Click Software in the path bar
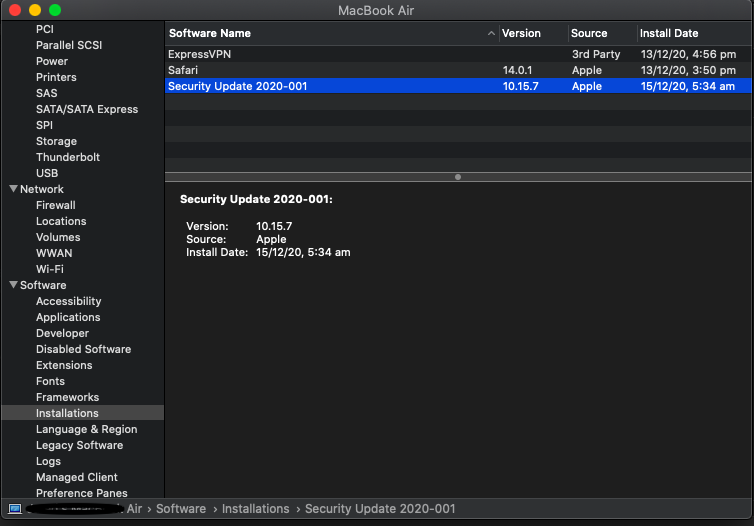This screenshot has height=526, width=754. (181, 509)
